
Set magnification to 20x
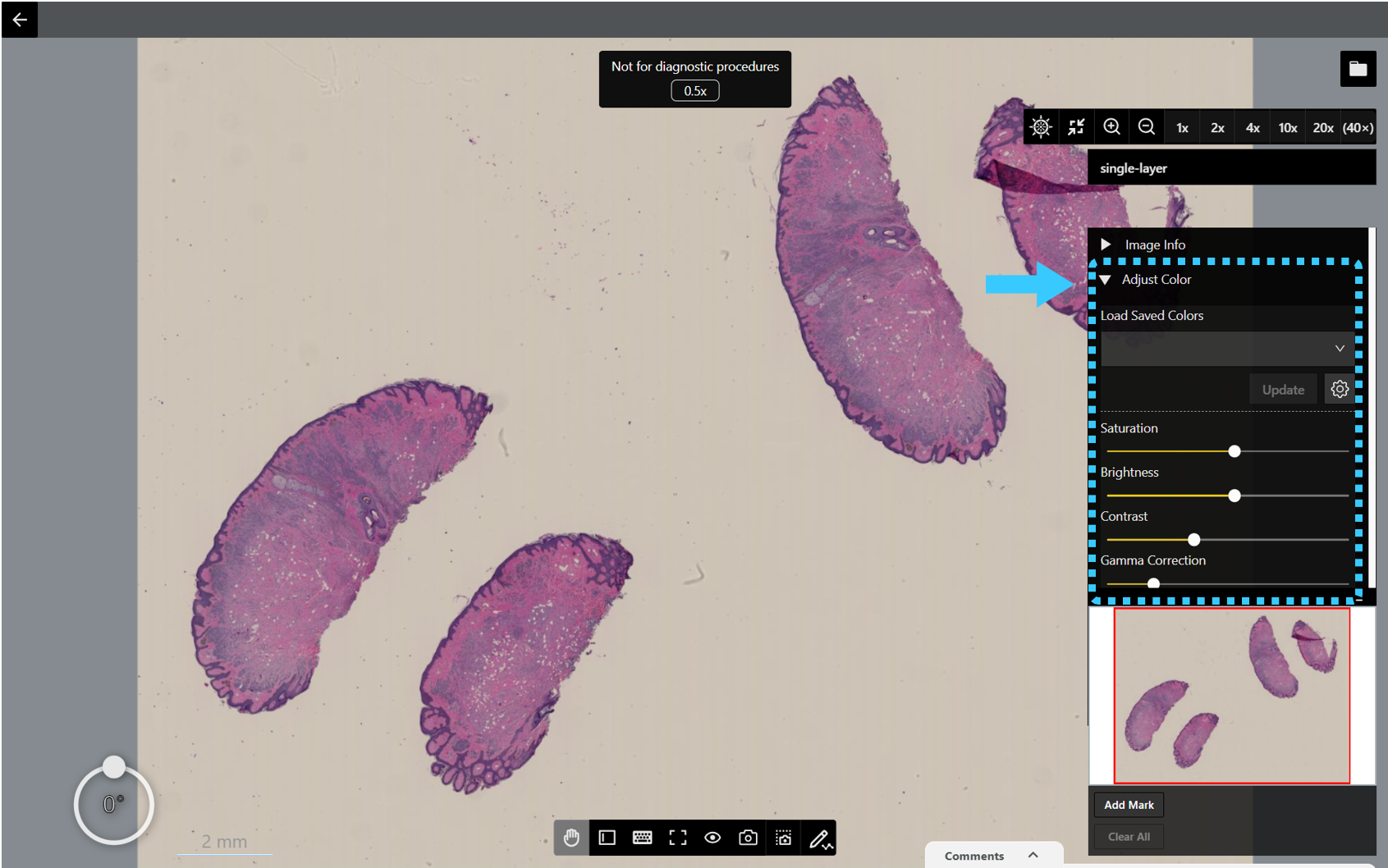pos(1323,127)
